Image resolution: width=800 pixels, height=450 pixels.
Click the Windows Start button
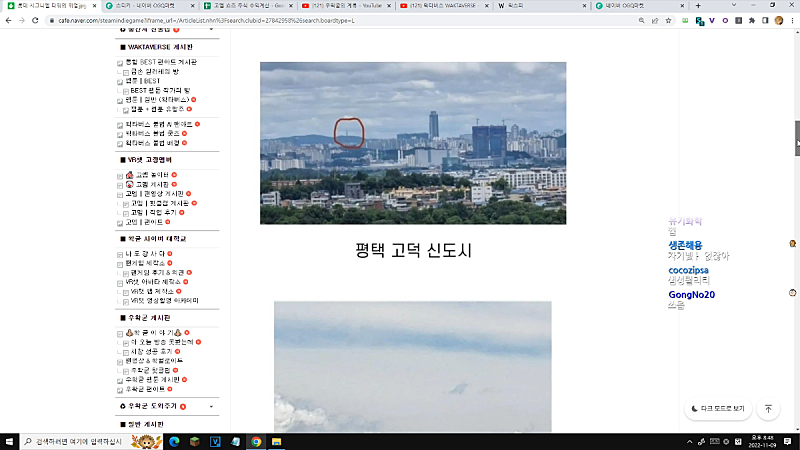click(x=10, y=441)
